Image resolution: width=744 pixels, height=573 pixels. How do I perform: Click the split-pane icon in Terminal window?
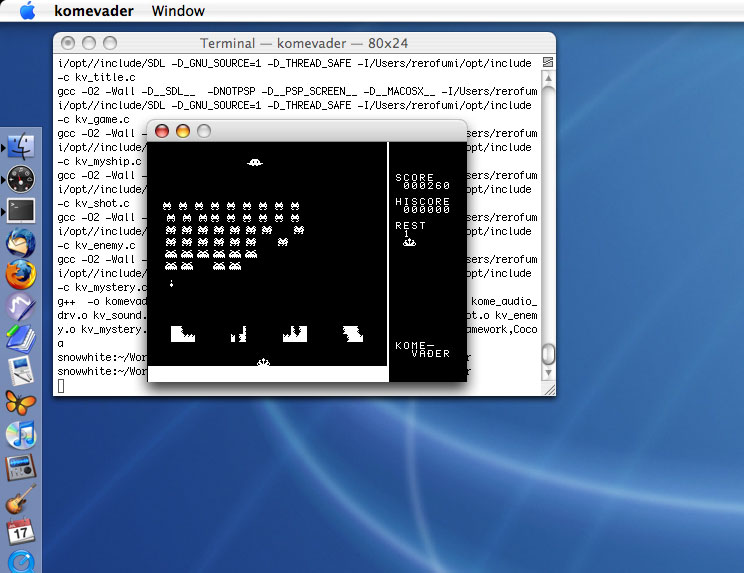click(x=548, y=62)
